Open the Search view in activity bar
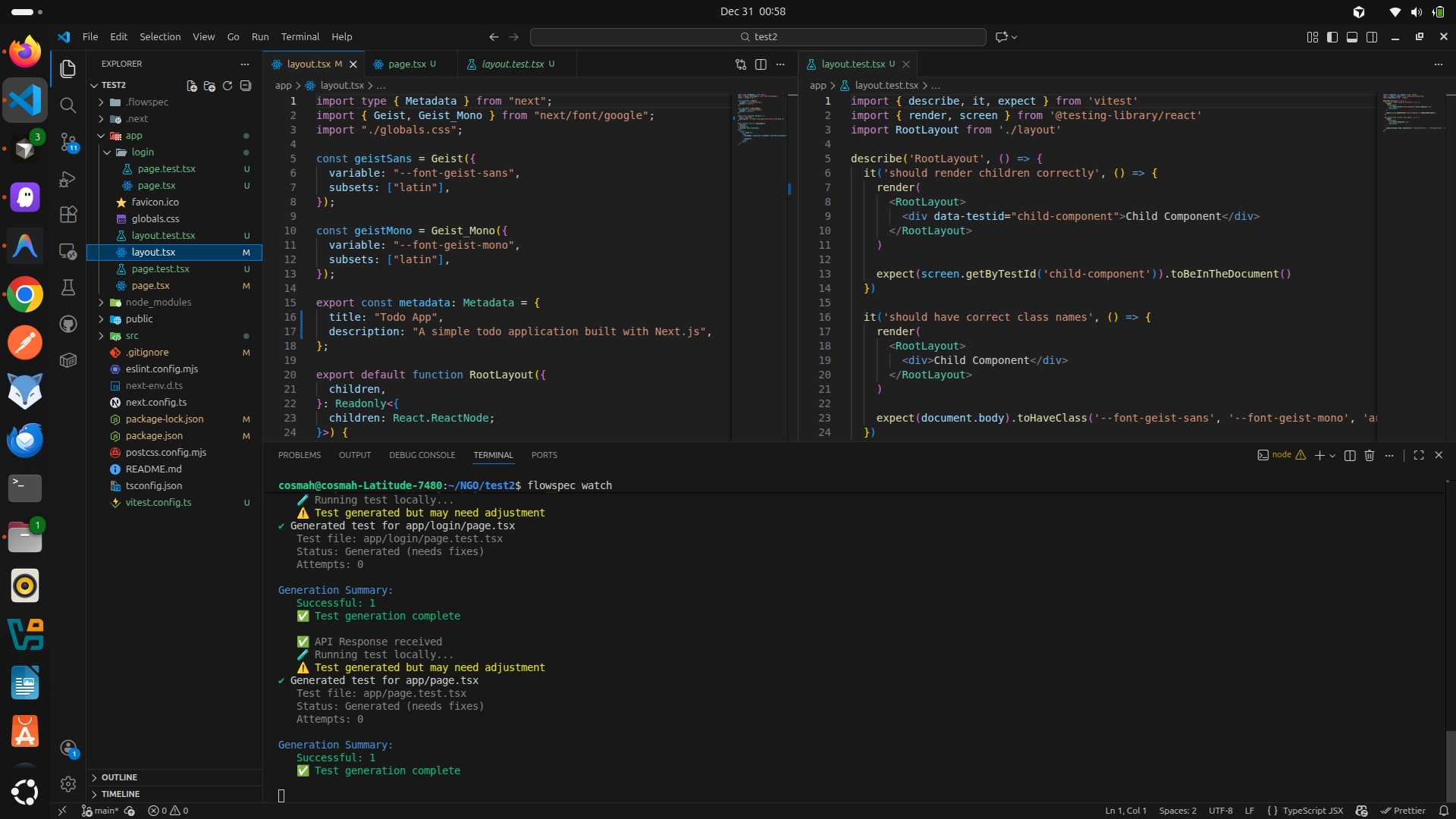The image size is (1456, 819). tap(68, 105)
